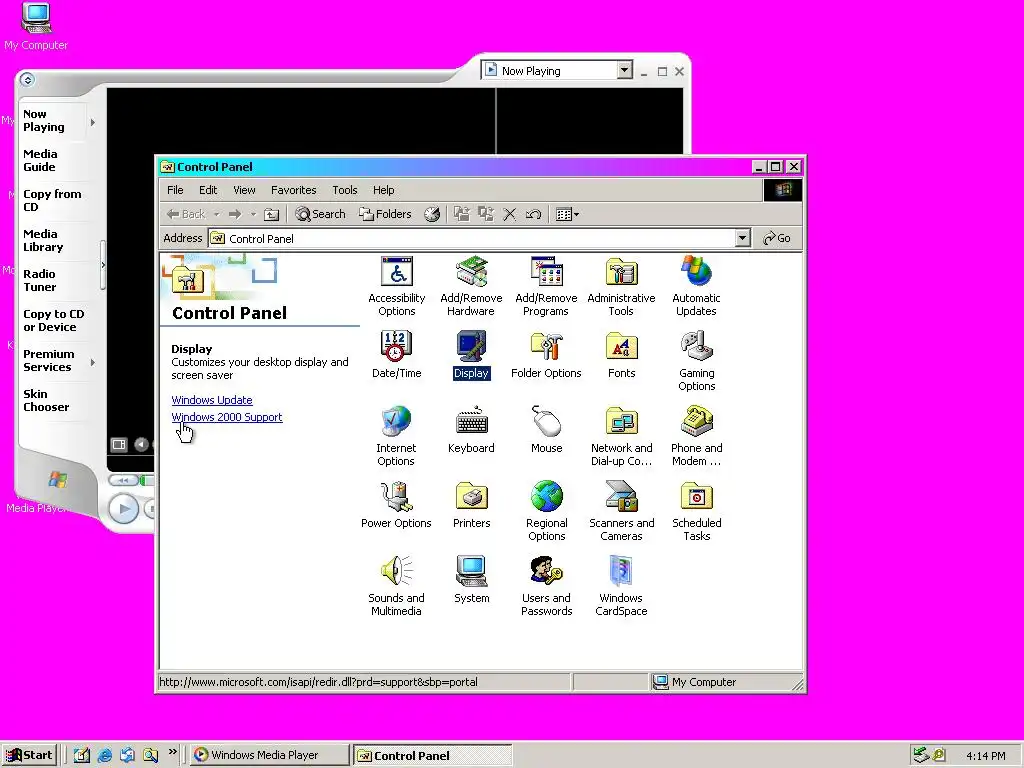Image resolution: width=1024 pixels, height=768 pixels.
Task: Select Copy from CD in Media Player
Action: pos(52,200)
